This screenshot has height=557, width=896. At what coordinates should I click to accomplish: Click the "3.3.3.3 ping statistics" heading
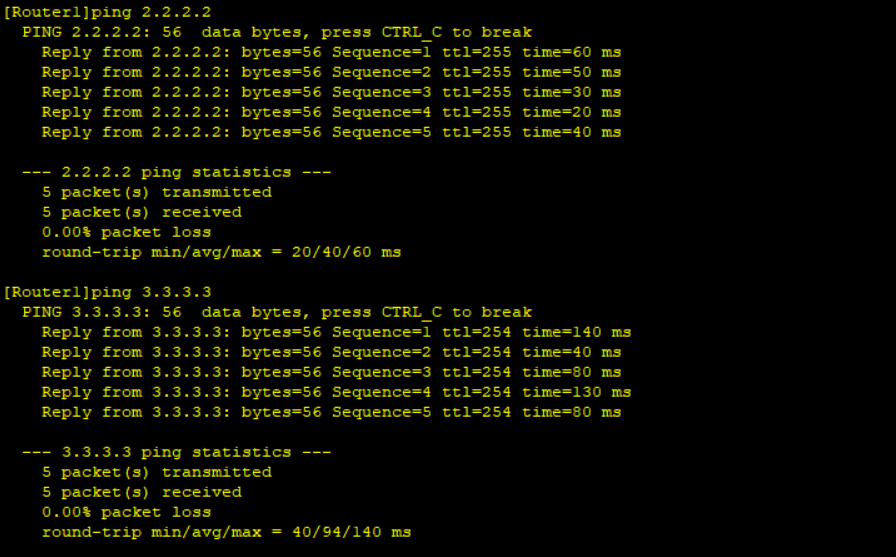tap(177, 452)
